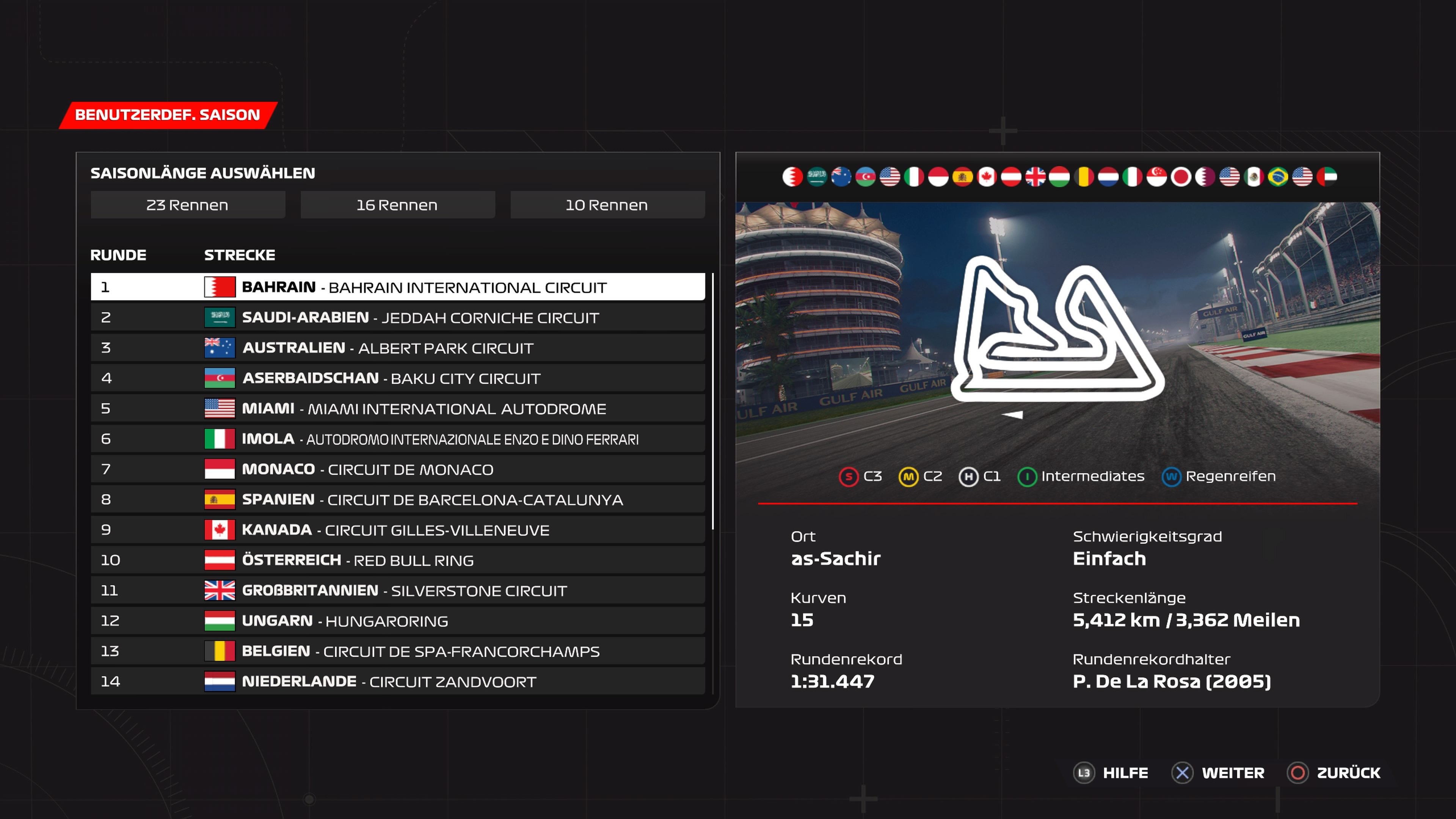This screenshot has width=1456, height=819.
Task: Click the ZURÜCK back button
Action: [1334, 773]
